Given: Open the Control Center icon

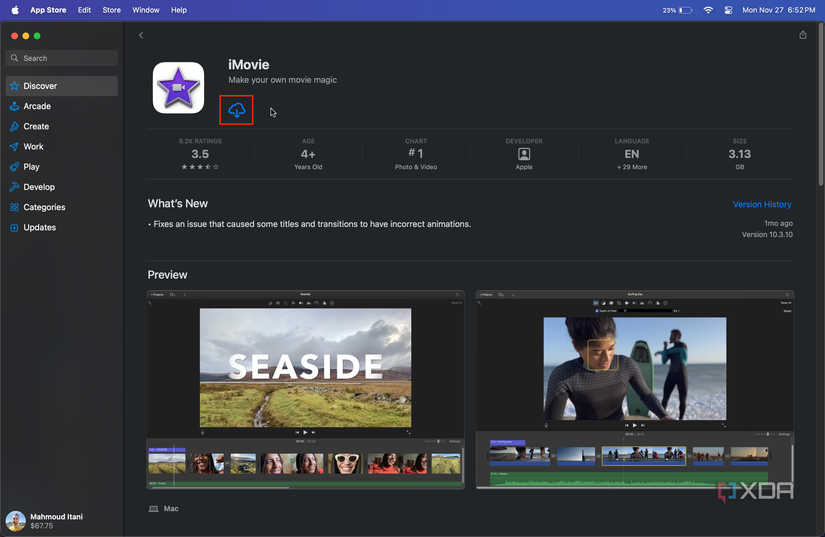Looking at the screenshot, I should [728, 10].
